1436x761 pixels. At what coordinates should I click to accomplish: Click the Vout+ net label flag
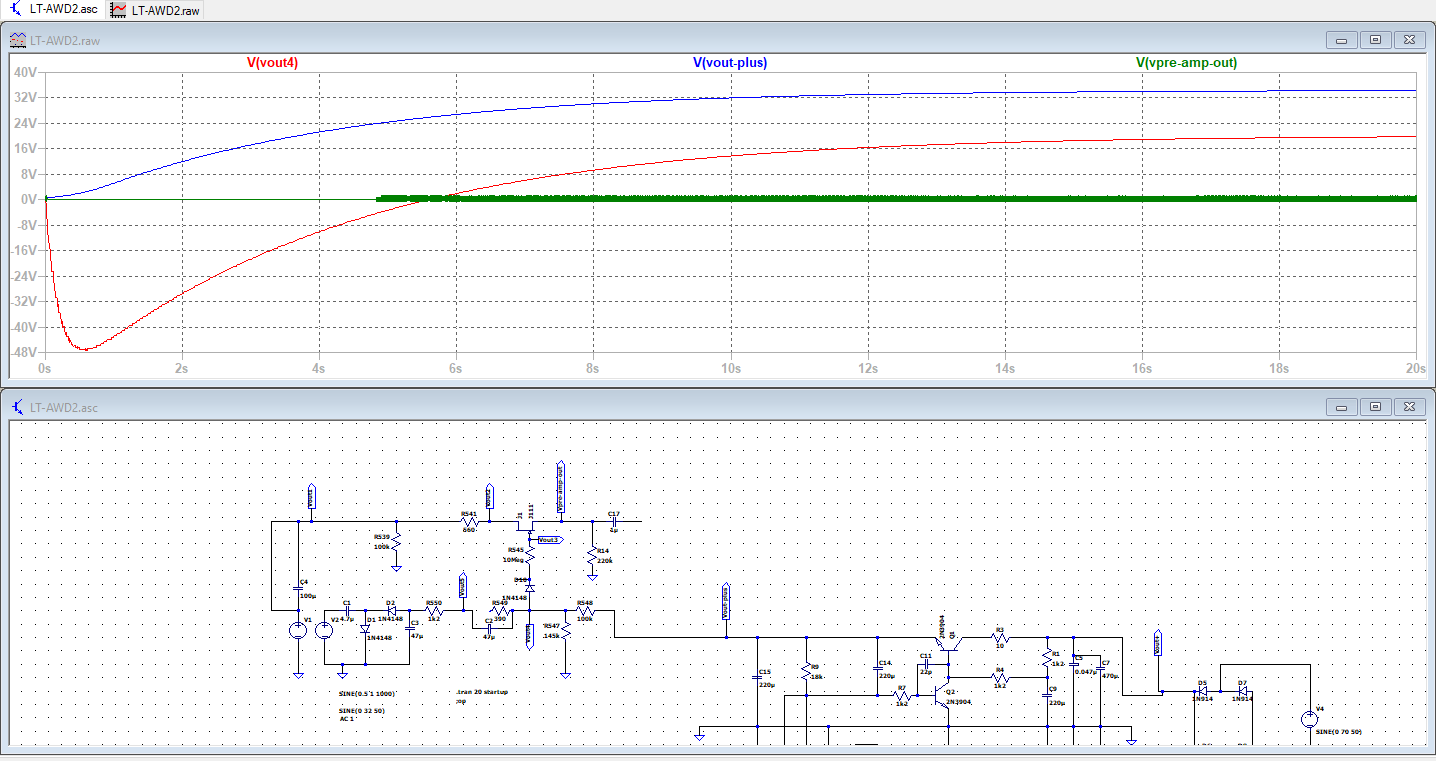tap(1159, 644)
